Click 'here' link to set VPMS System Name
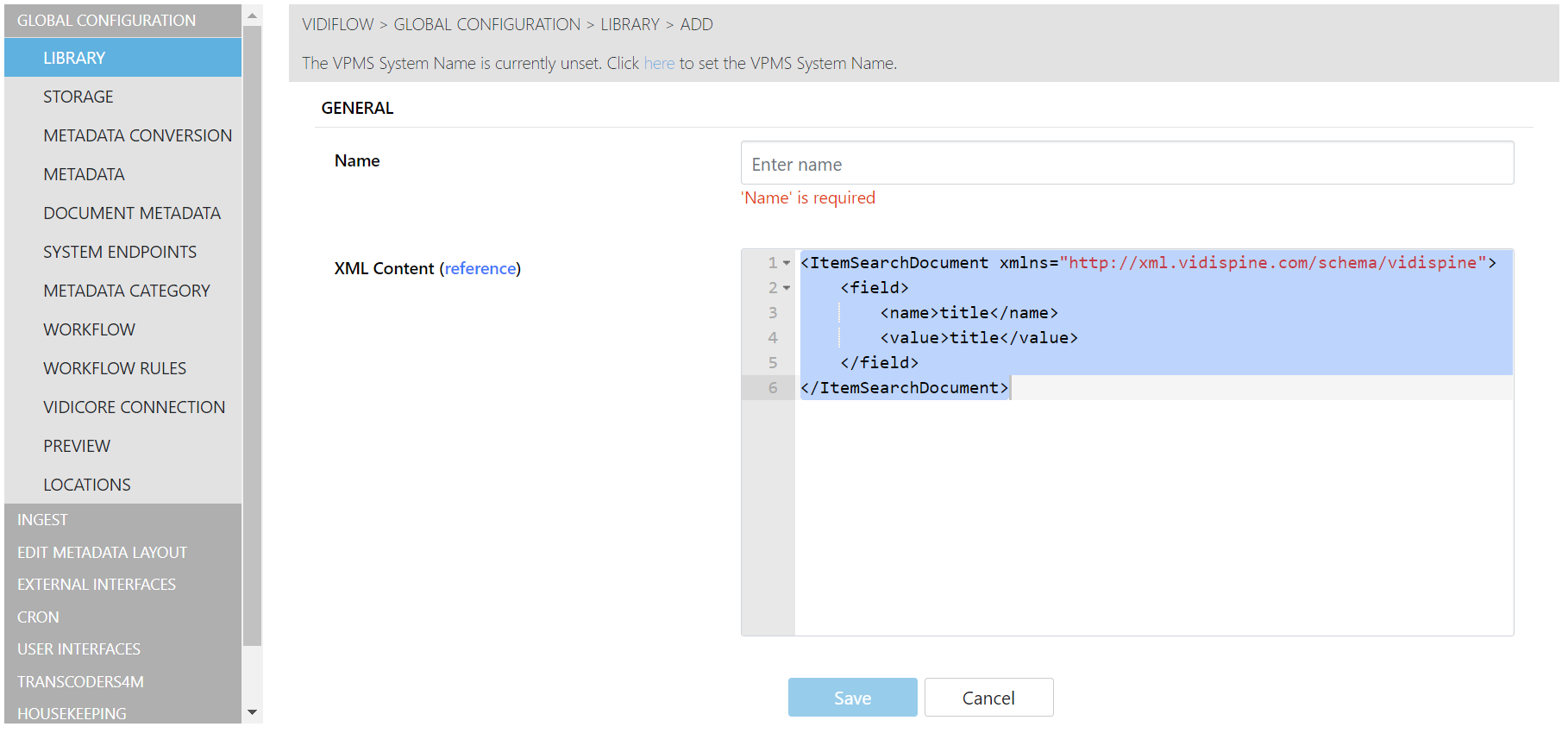The height and width of the screenshot is (733, 1568). pyautogui.click(x=659, y=64)
